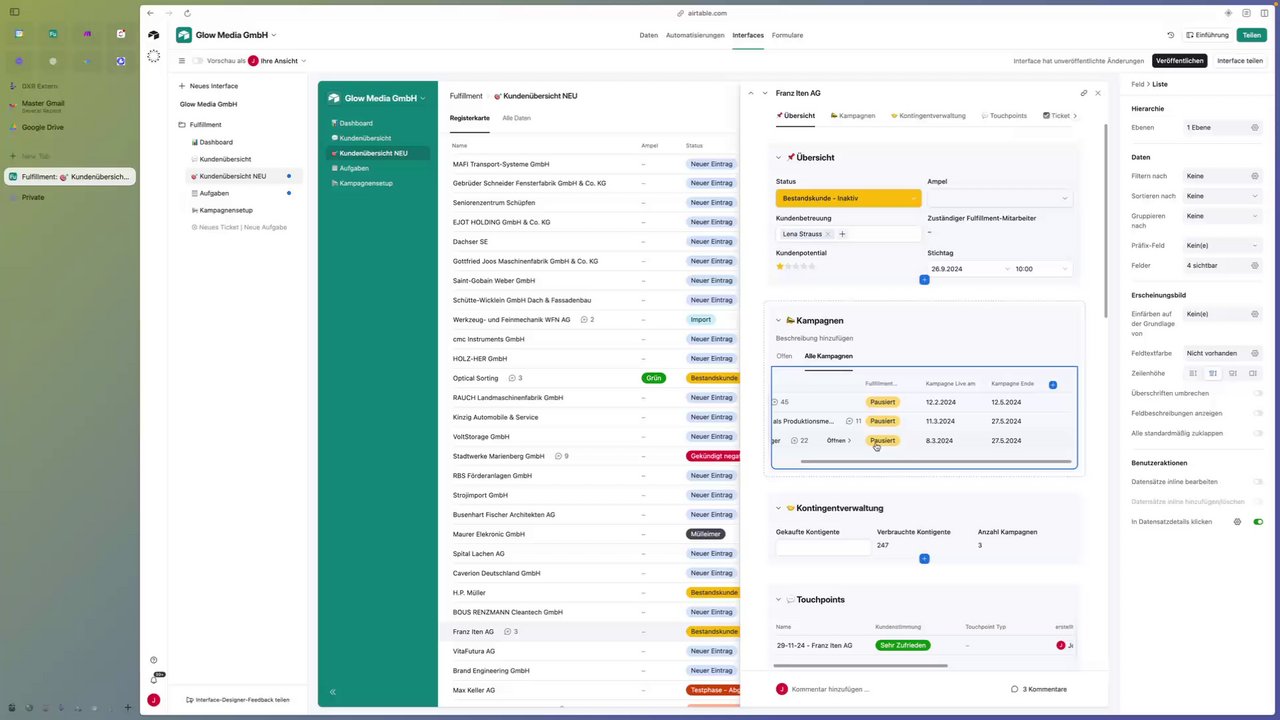Switch to the Daten tab in top navigation
1280x720 pixels.
pyautogui.click(x=649, y=35)
